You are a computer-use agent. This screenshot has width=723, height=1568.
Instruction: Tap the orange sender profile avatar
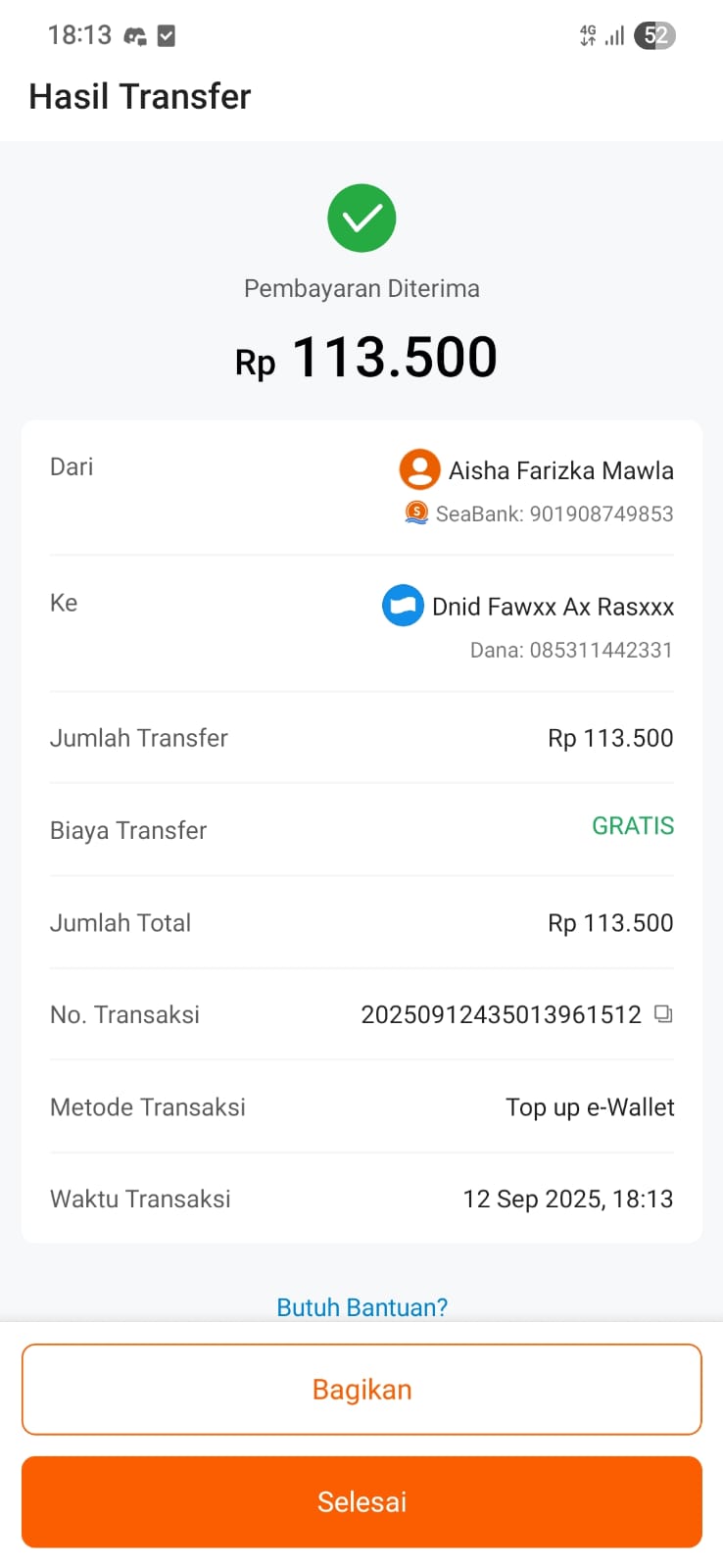point(419,469)
